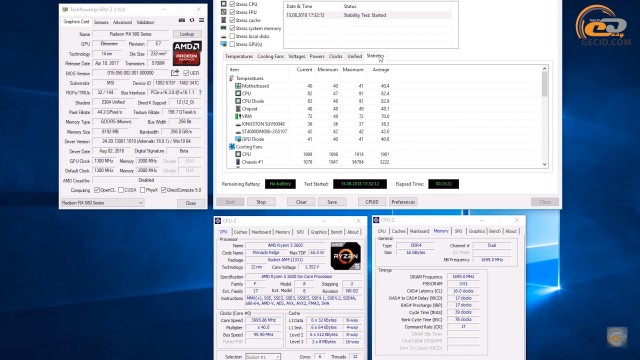Click the VRM sensor icon
This screenshot has height=360, width=640.
238,116
